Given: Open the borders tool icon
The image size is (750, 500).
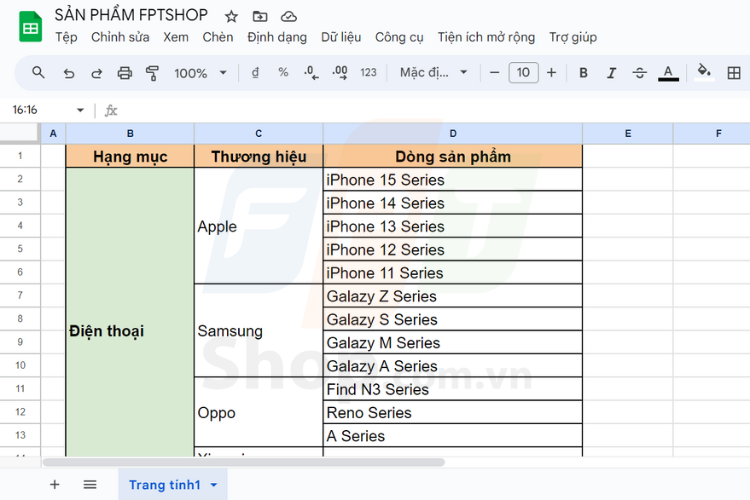Looking at the screenshot, I should click(734, 73).
